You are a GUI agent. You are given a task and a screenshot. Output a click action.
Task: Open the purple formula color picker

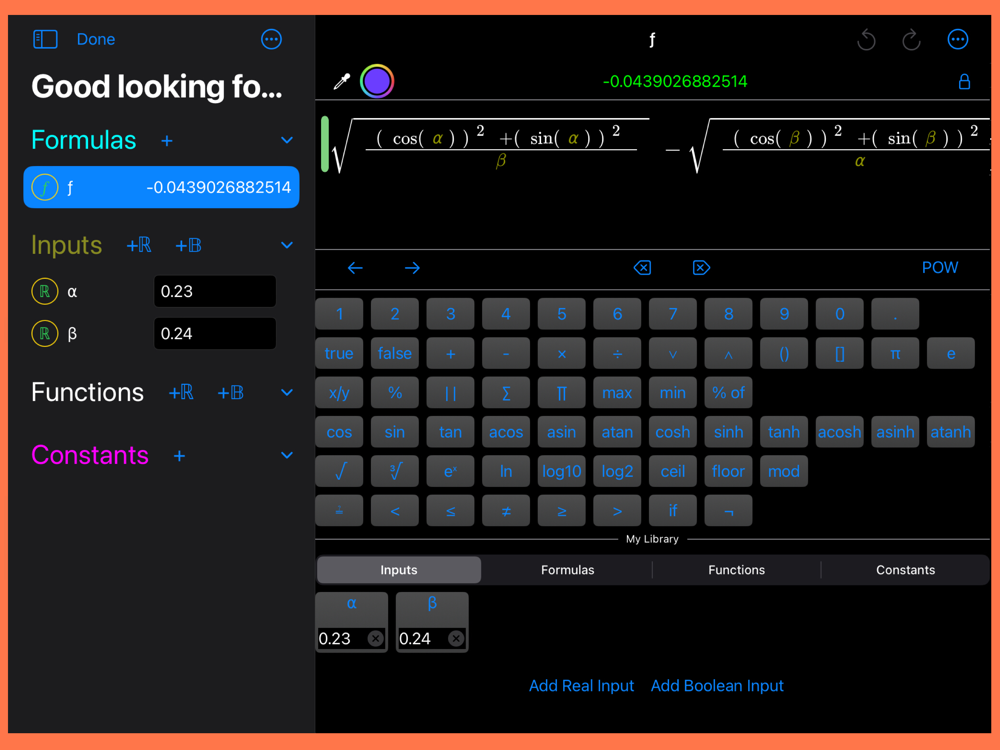pos(377,81)
